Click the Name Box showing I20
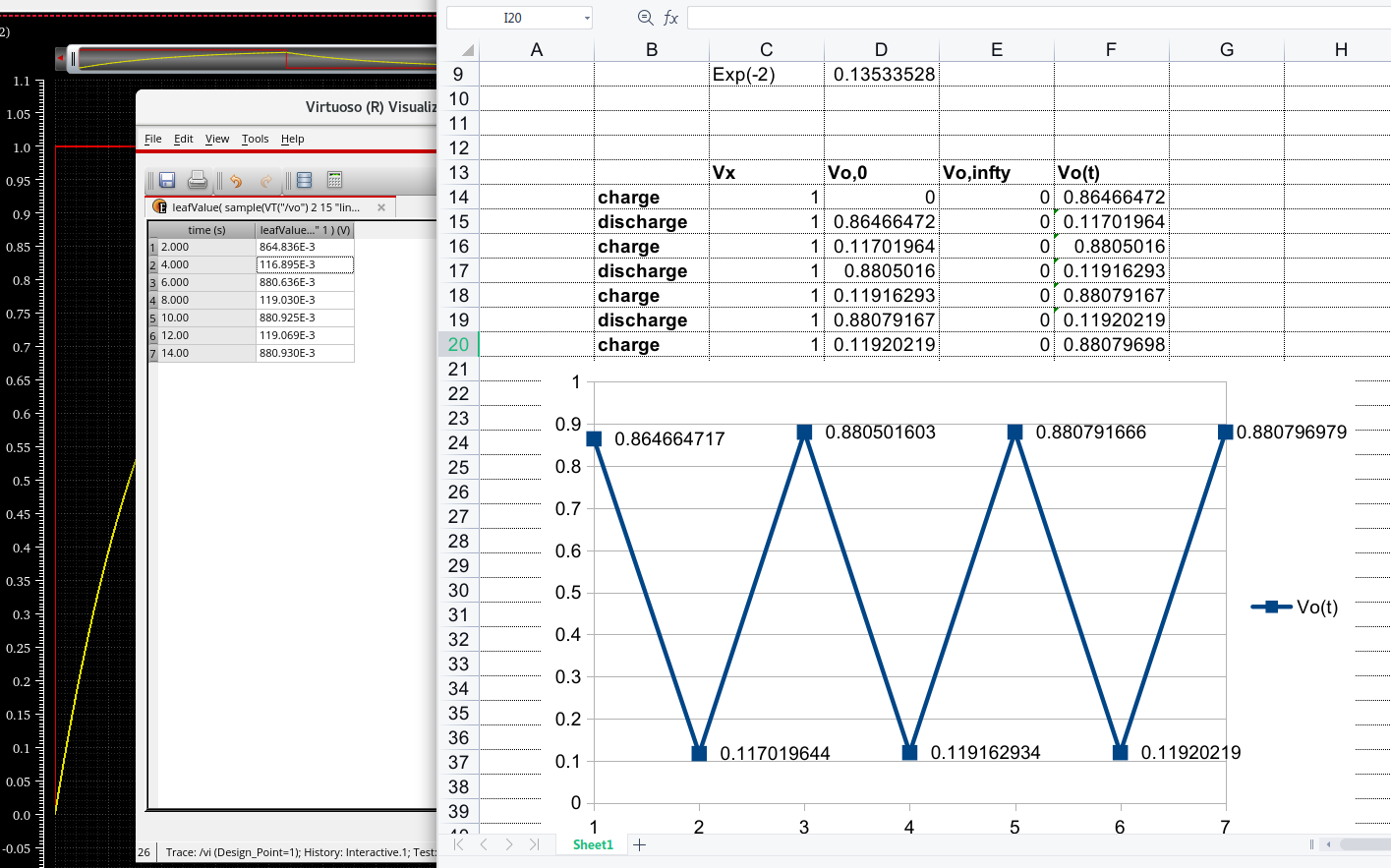Image resolution: width=1391 pixels, height=868 pixels. (x=513, y=18)
